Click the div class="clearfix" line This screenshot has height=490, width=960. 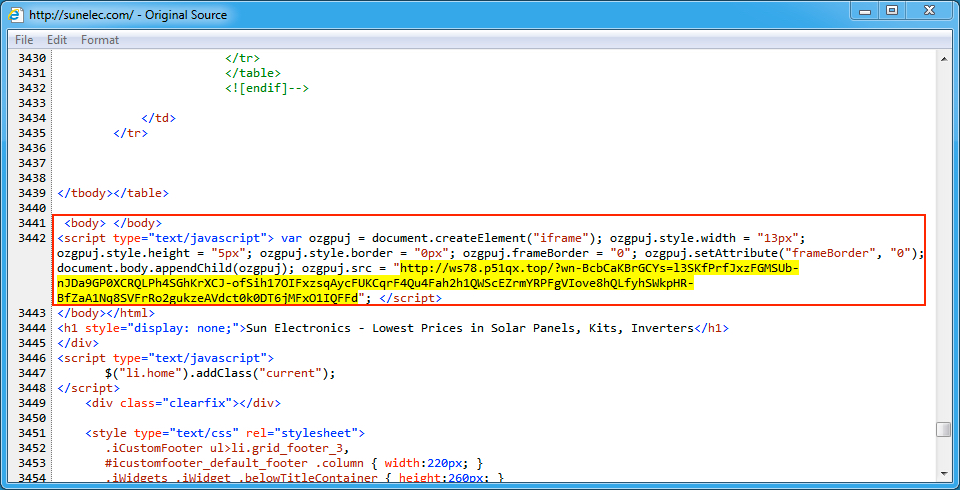182,403
